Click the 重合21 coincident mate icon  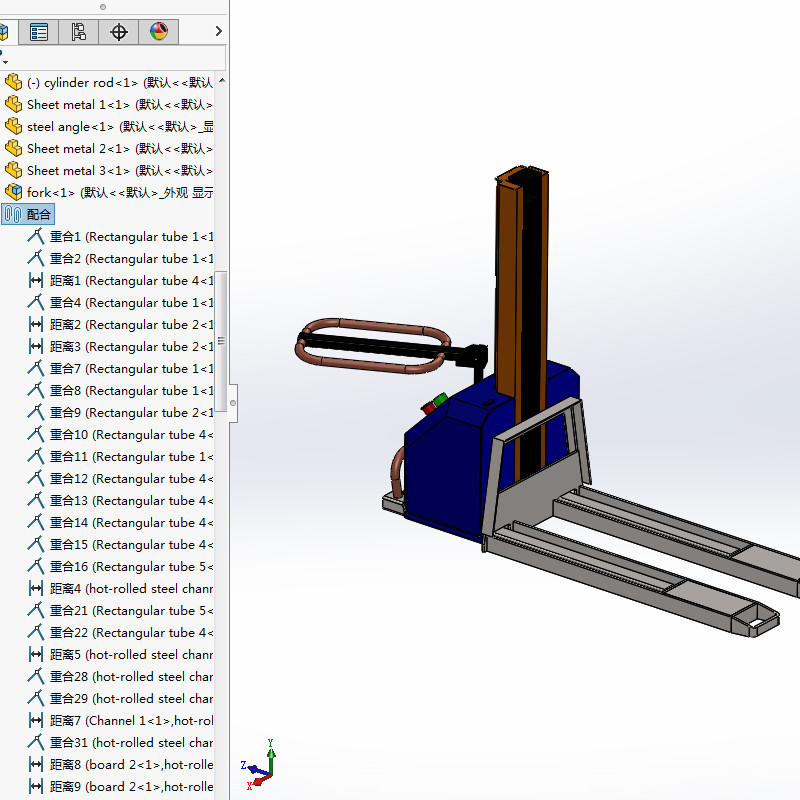pos(36,610)
